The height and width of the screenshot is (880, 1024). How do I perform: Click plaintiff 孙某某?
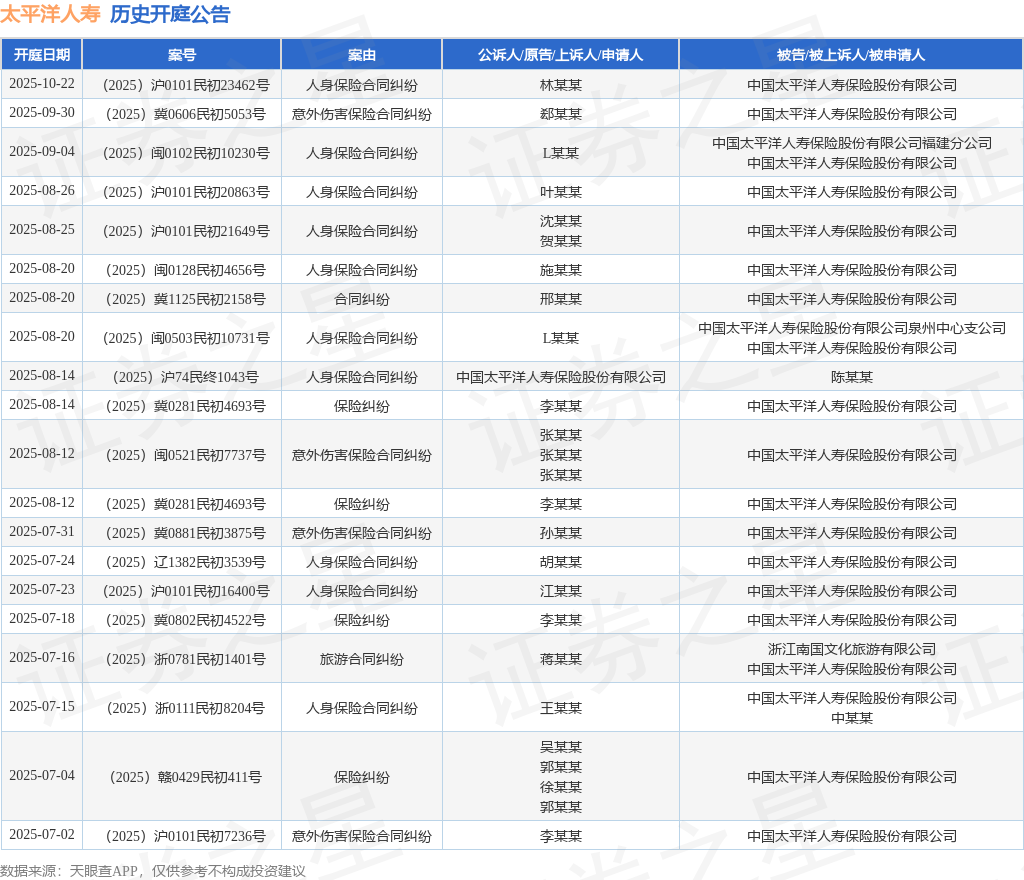tap(561, 533)
